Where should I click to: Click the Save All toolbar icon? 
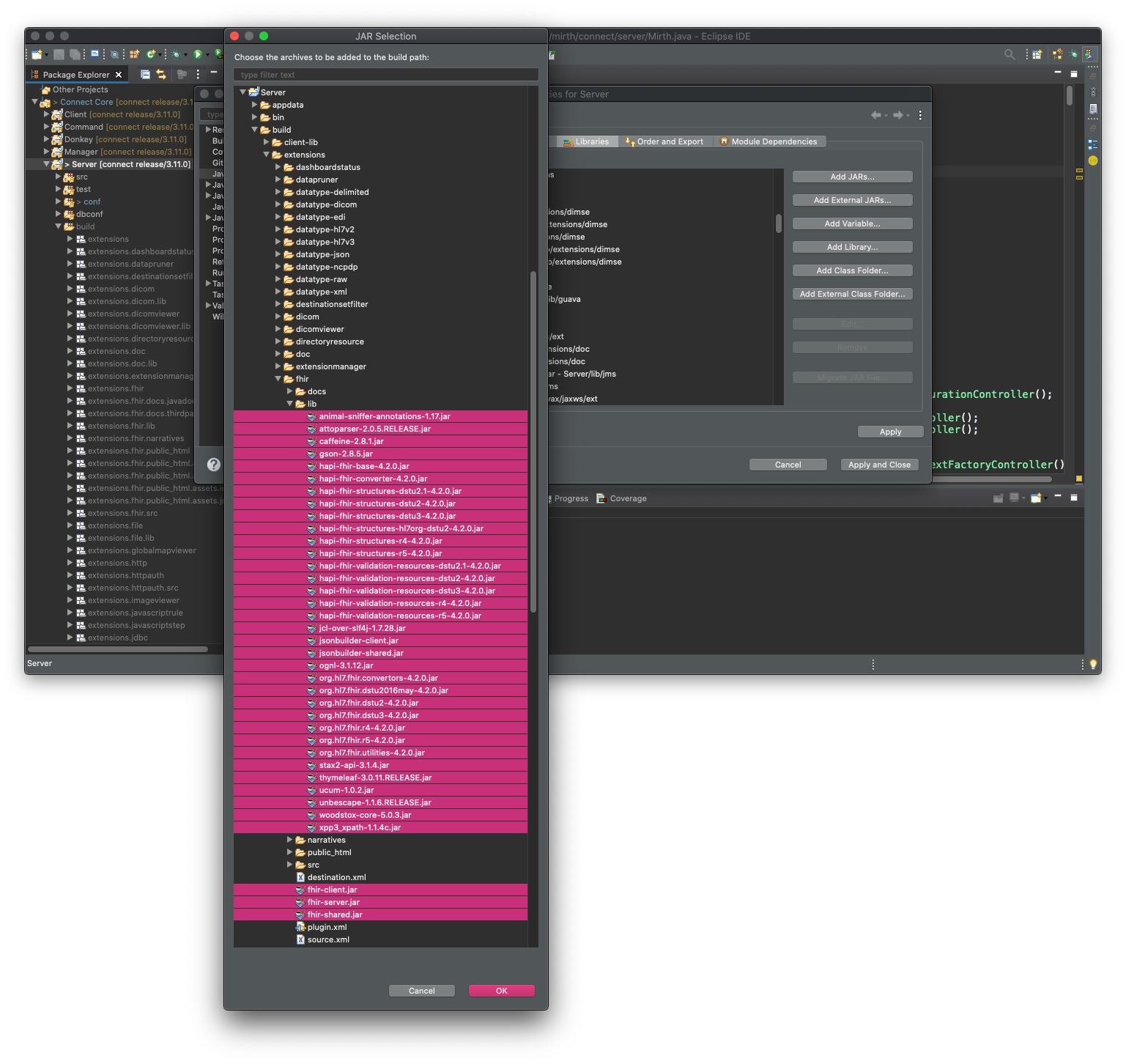point(74,54)
